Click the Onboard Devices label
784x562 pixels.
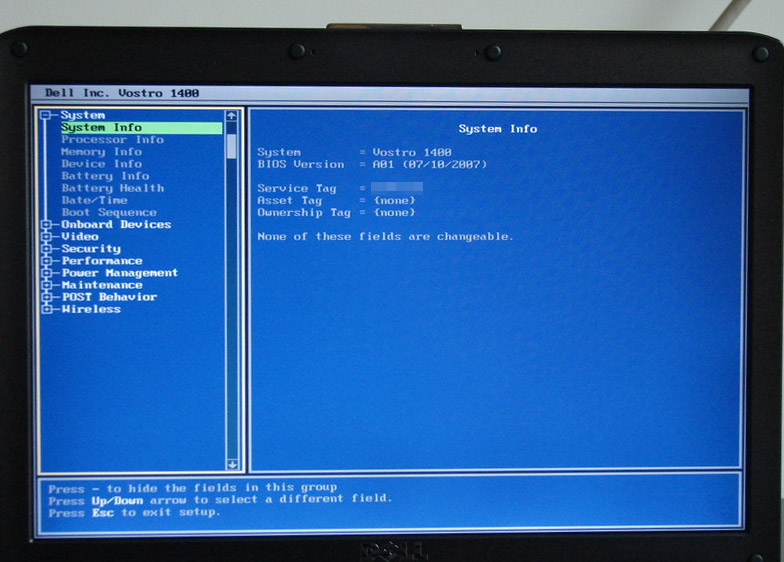[116, 224]
